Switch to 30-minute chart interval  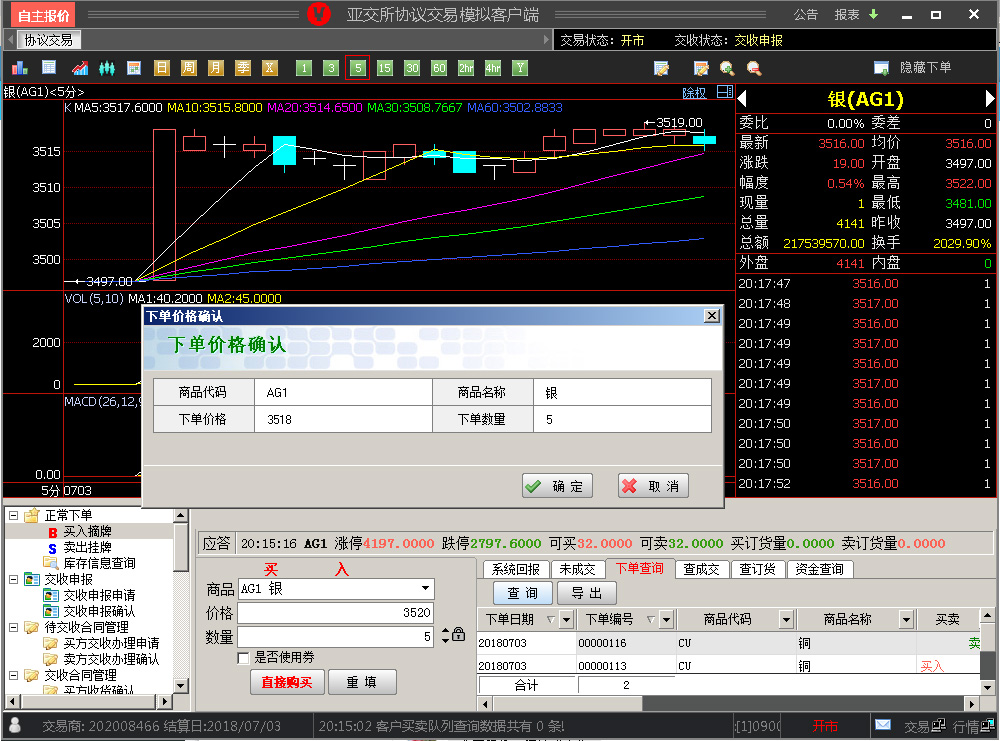pyautogui.click(x=412, y=68)
